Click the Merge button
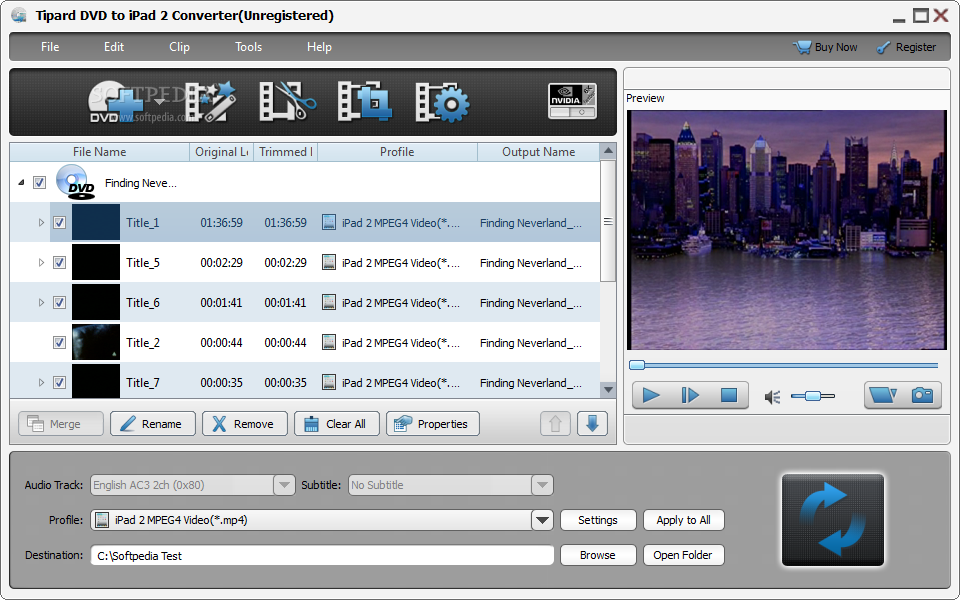Image resolution: width=960 pixels, height=600 pixels. coord(61,424)
